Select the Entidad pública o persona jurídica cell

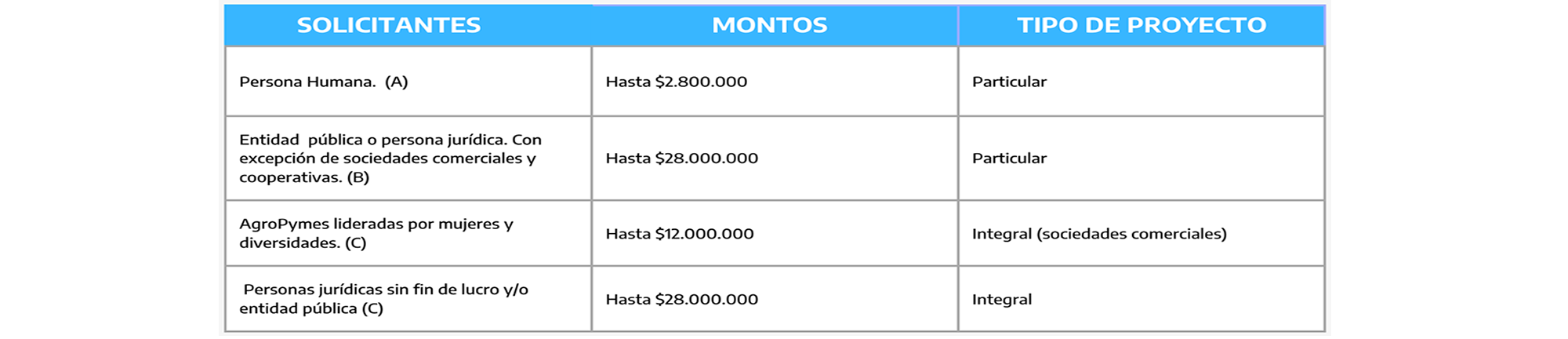pyautogui.click(x=408, y=159)
